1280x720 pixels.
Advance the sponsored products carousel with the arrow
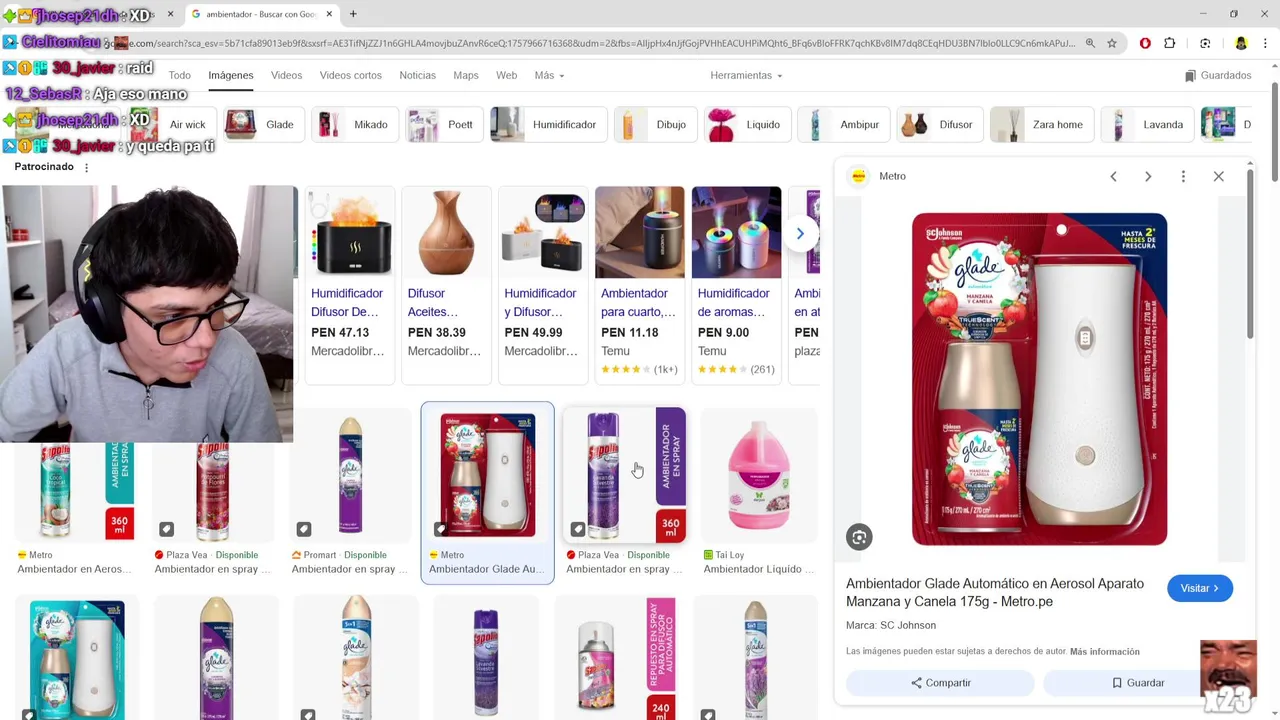pos(800,234)
